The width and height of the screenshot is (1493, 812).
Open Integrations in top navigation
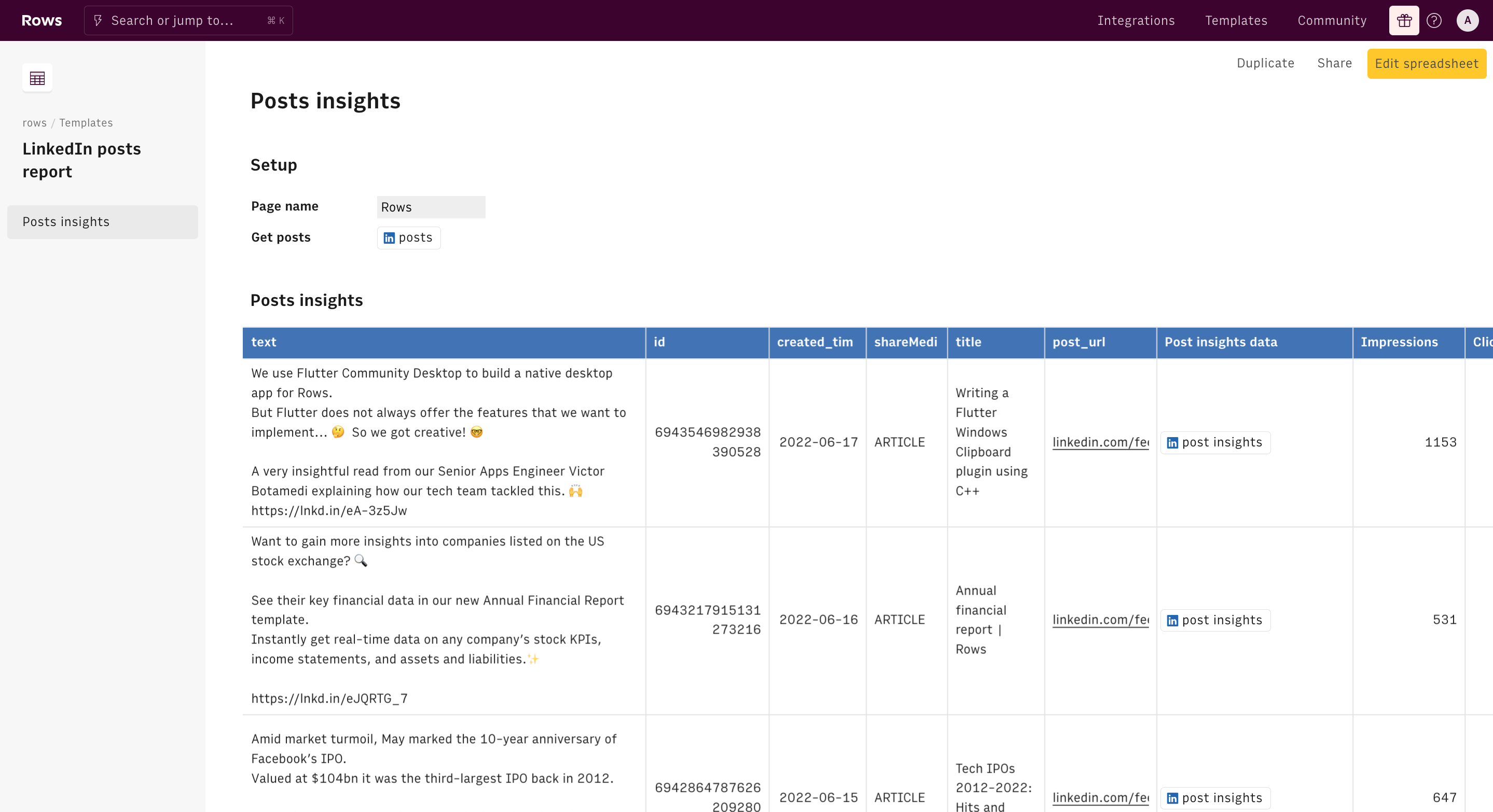coord(1136,21)
